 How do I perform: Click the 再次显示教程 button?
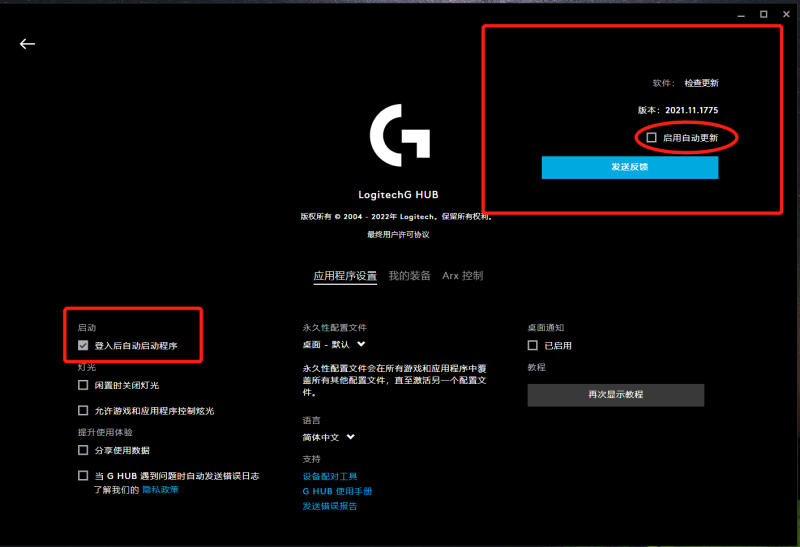pyautogui.click(x=615, y=395)
